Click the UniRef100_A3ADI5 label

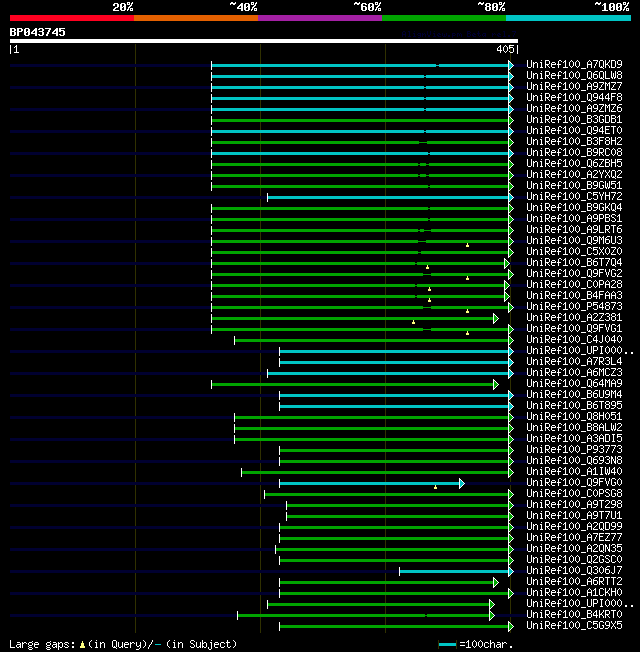(574, 439)
